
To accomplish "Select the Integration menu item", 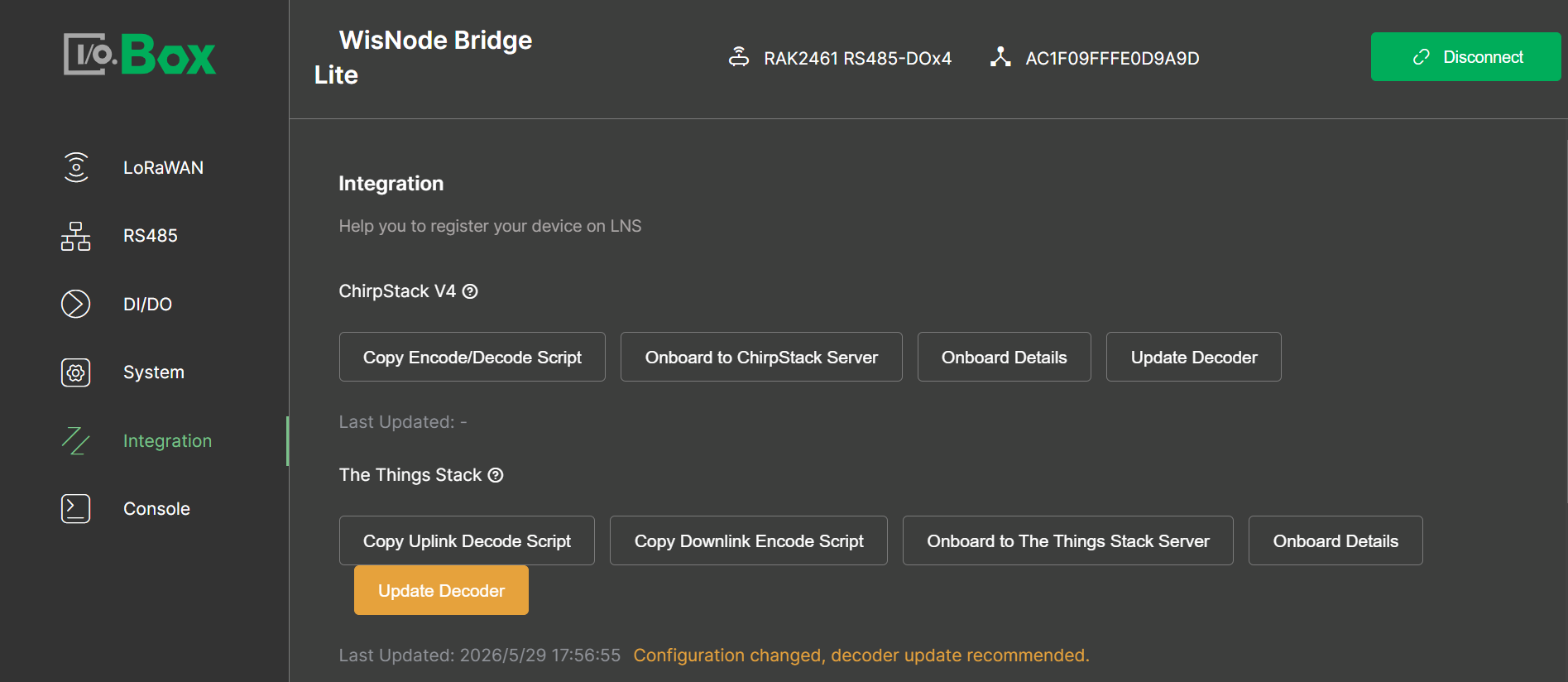I will tap(167, 440).
